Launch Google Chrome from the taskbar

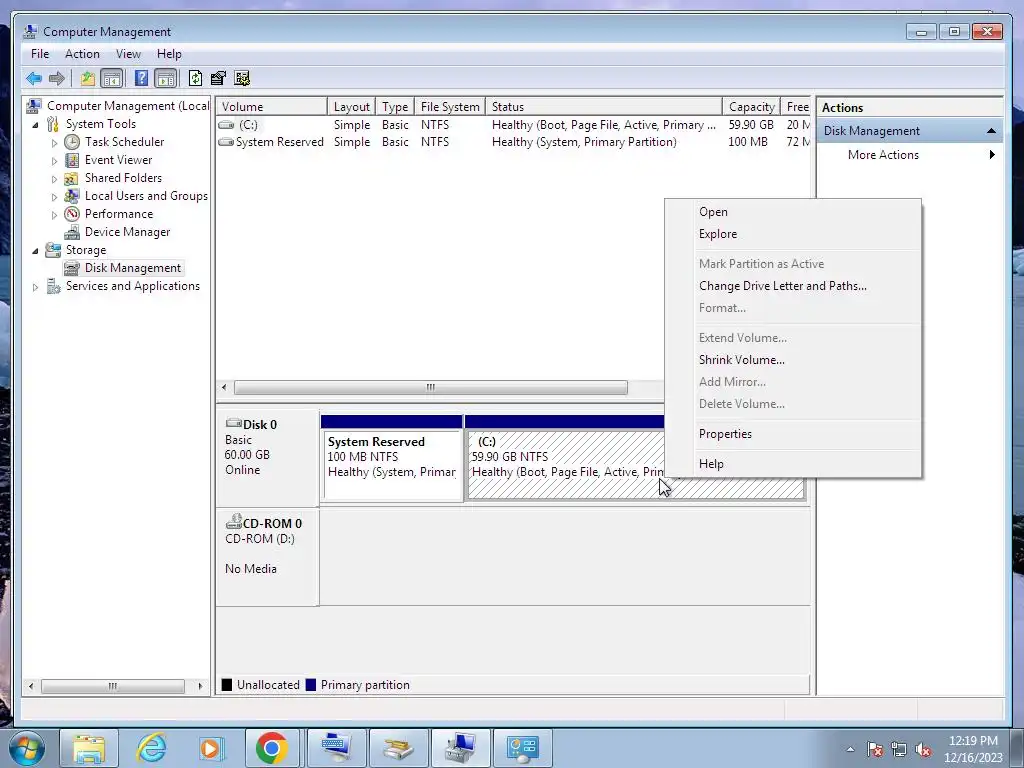tap(272, 748)
